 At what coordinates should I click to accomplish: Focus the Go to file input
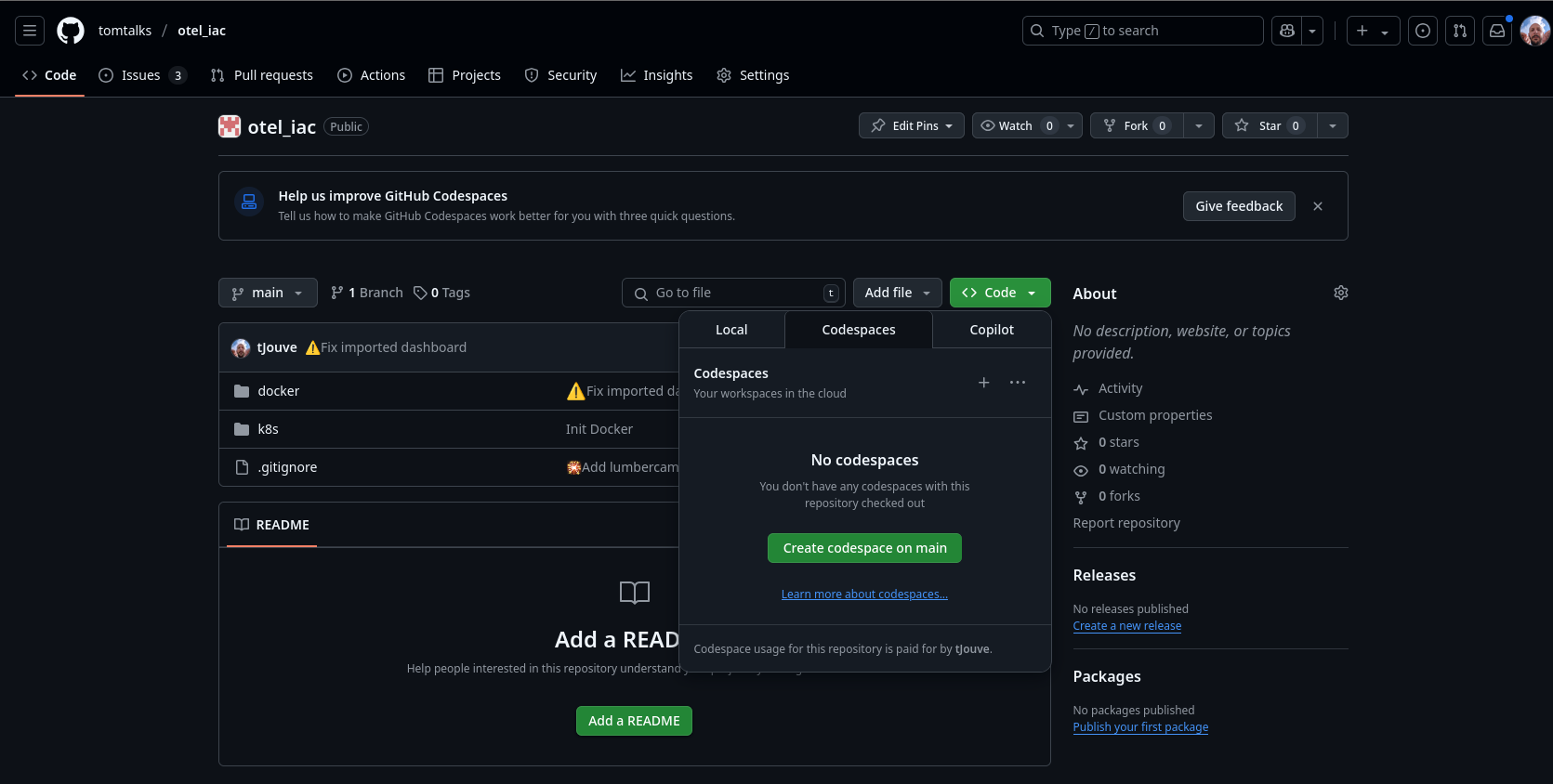733,293
